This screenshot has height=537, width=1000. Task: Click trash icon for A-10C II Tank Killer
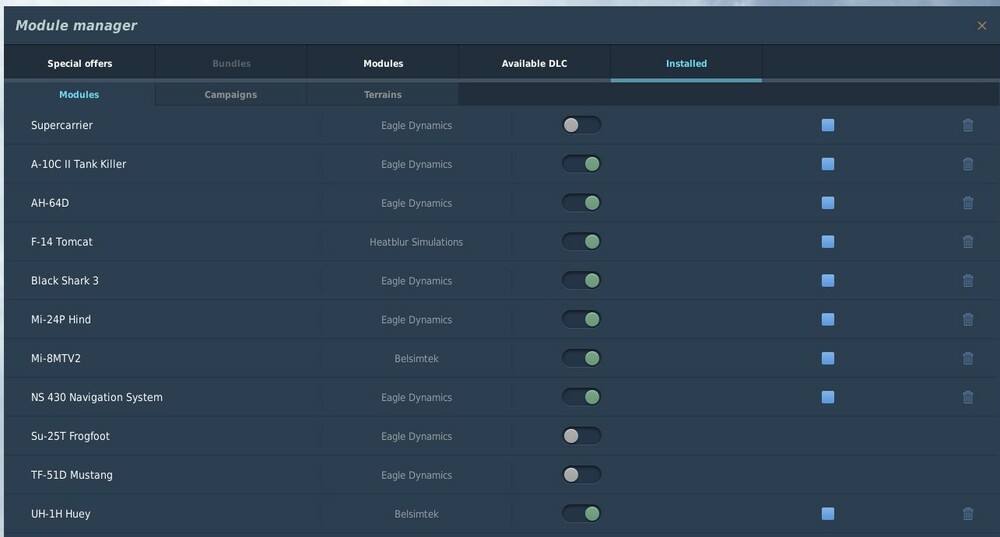[x=967, y=164]
